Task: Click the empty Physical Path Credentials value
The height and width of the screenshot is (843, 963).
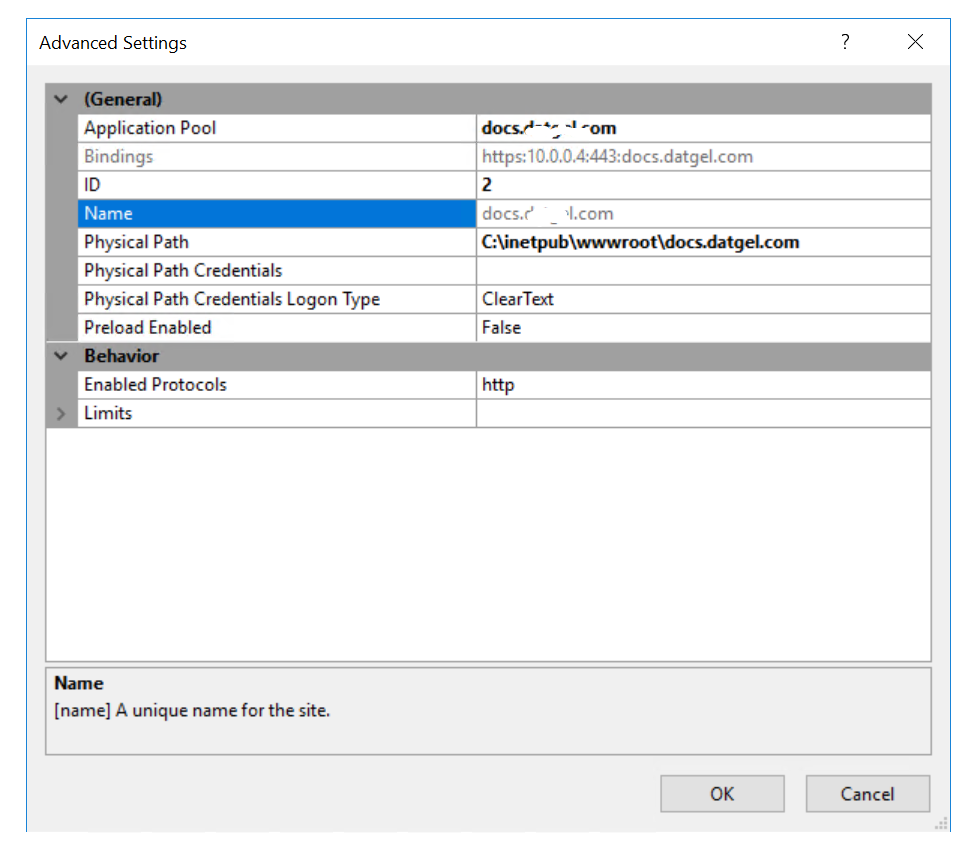Action: [703, 271]
